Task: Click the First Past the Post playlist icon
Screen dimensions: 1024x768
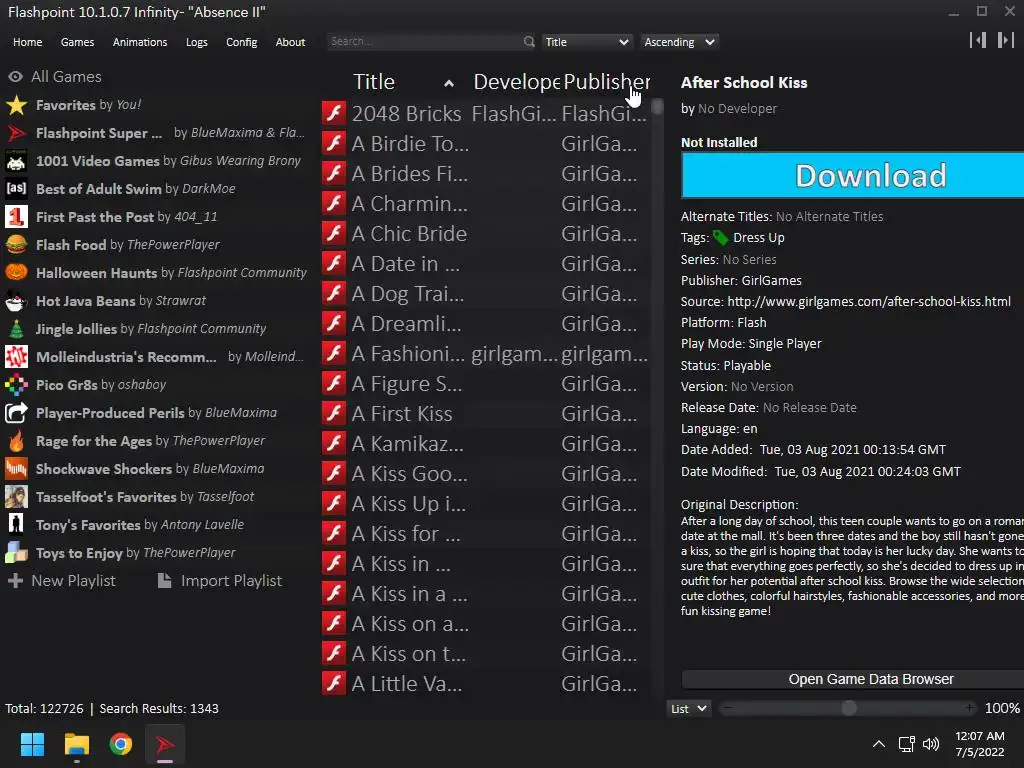Action: 16,217
